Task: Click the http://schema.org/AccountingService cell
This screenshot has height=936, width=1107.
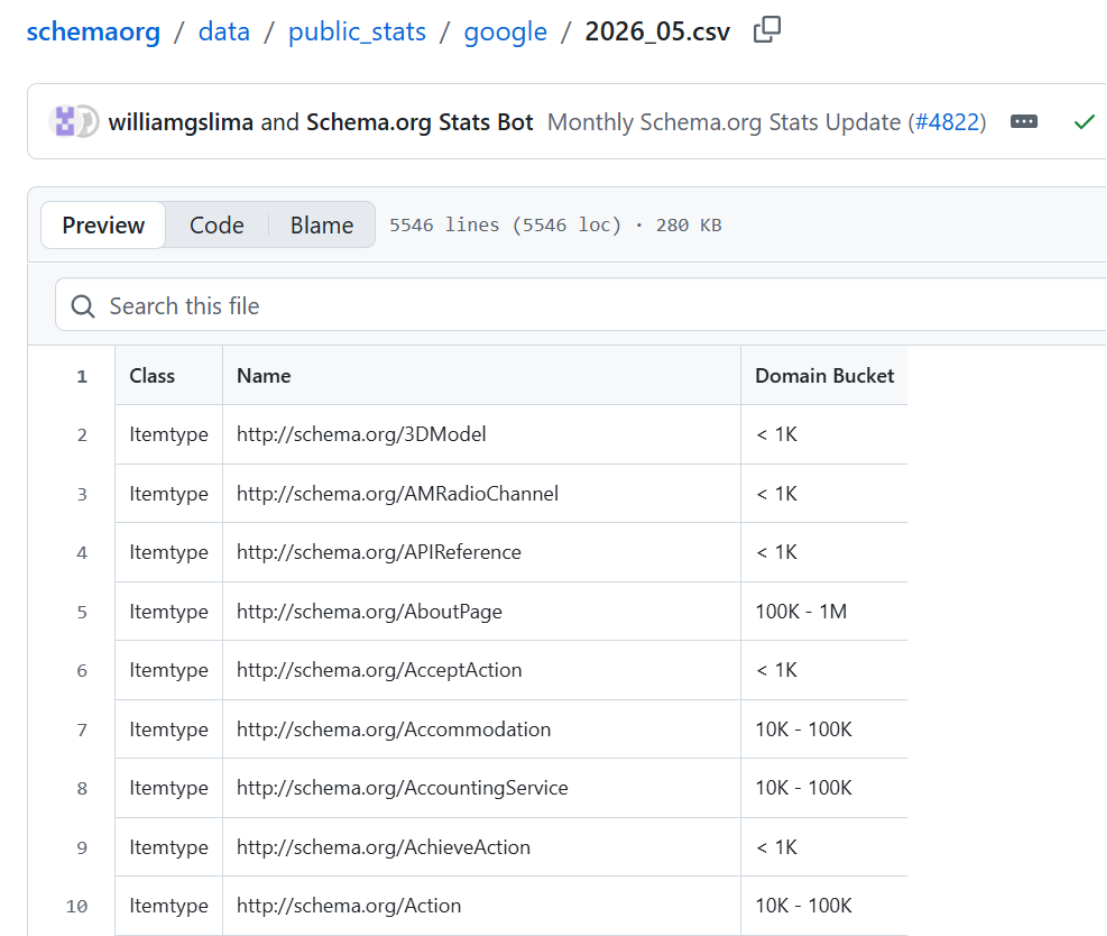Action: [x=481, y=788]
